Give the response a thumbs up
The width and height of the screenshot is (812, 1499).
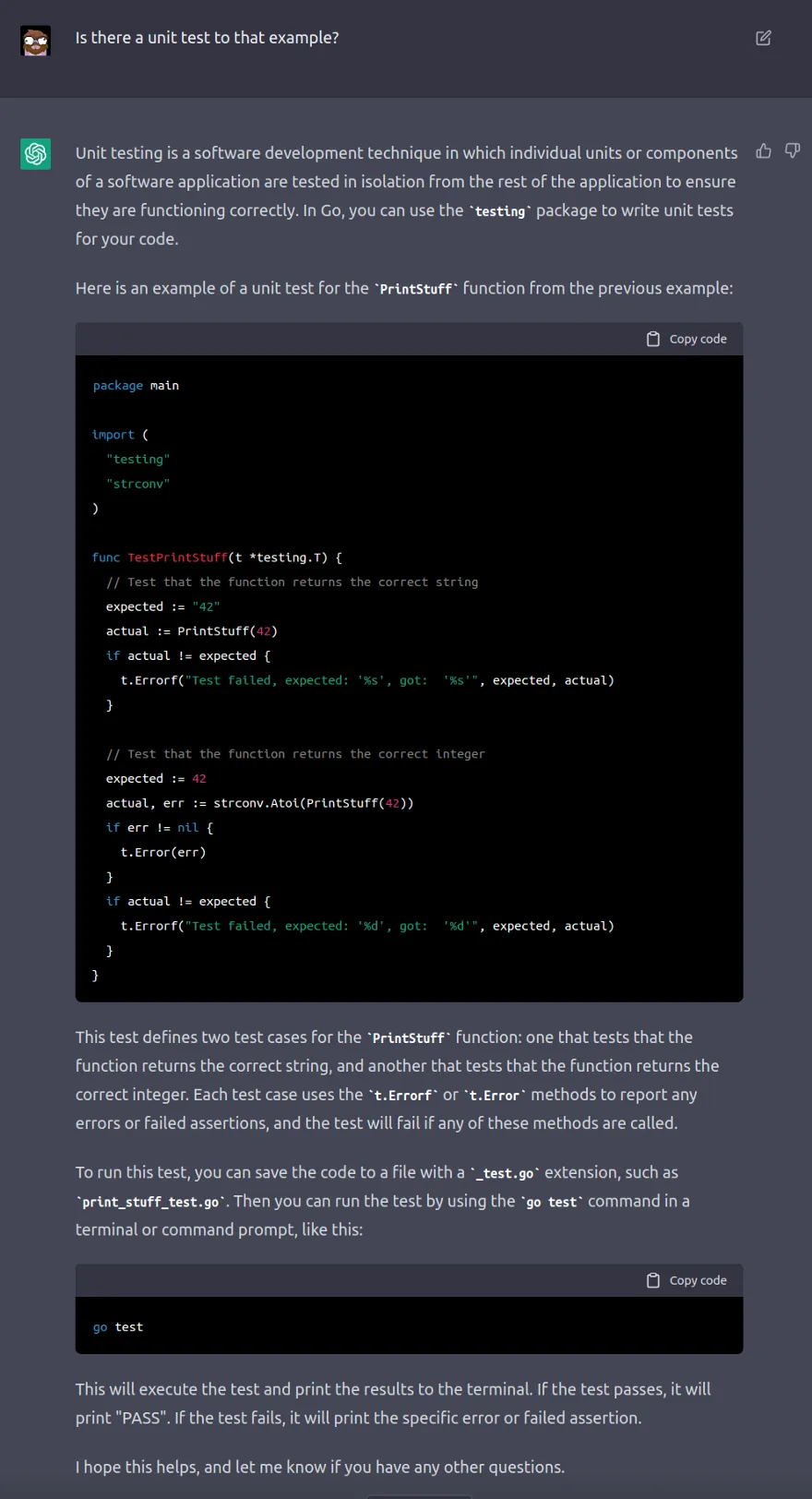pos(763,150)
